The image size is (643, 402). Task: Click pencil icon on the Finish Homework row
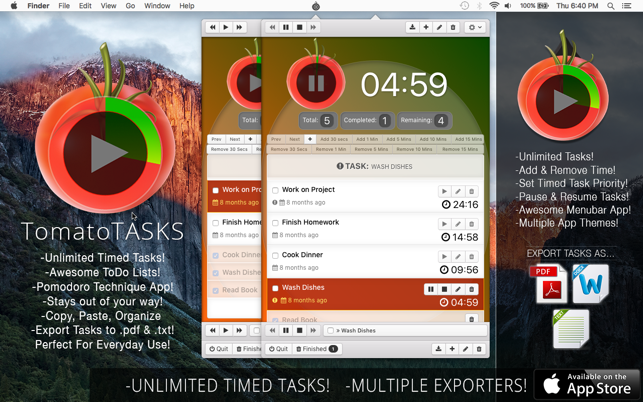[x=458, y=224]
